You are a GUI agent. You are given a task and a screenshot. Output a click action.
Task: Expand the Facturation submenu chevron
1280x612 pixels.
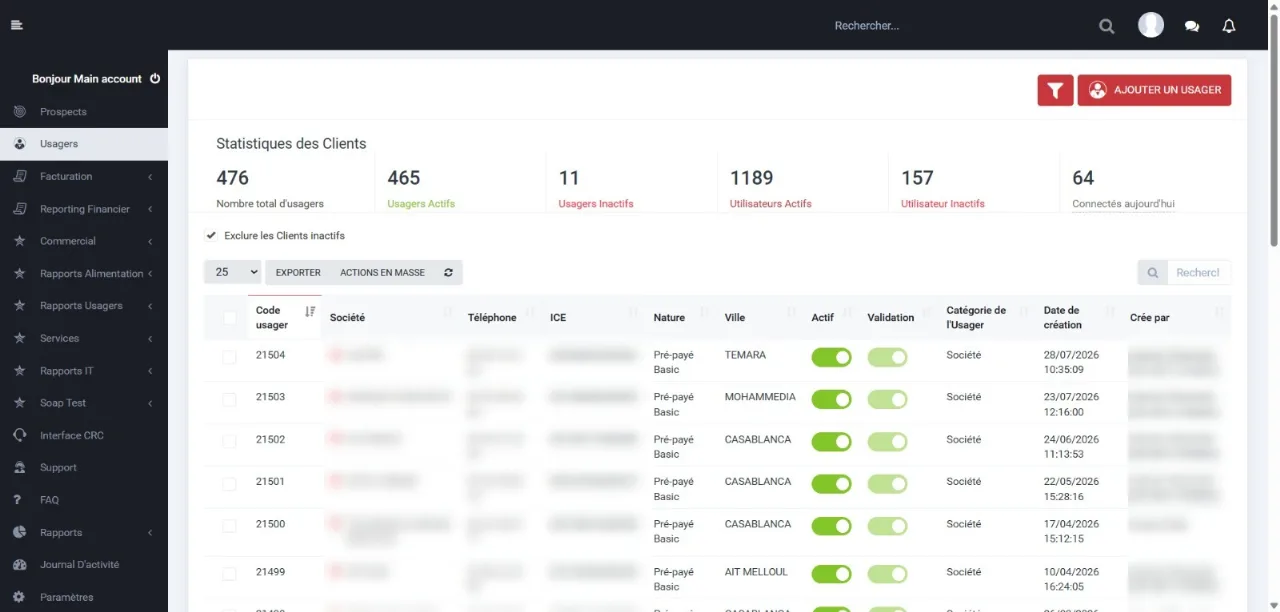(x=150, y=177)
